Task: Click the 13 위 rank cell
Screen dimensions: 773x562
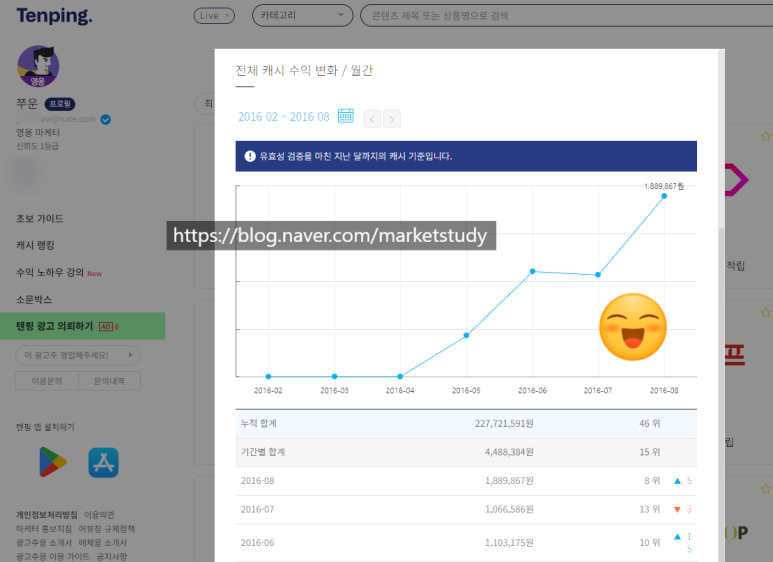Action: click(x=650, y=509)
